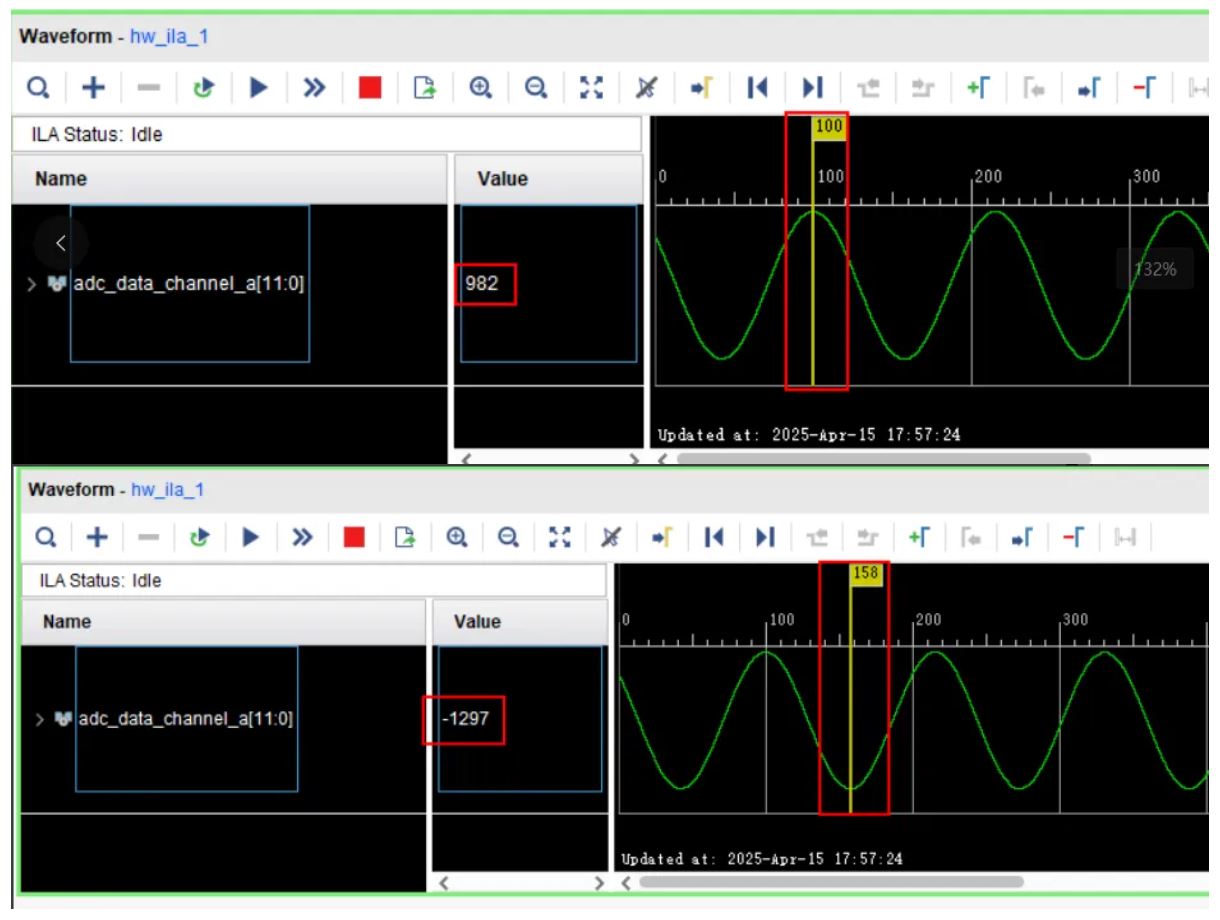Select the yellow cursor flag labeled 158

tap(866, 575)
